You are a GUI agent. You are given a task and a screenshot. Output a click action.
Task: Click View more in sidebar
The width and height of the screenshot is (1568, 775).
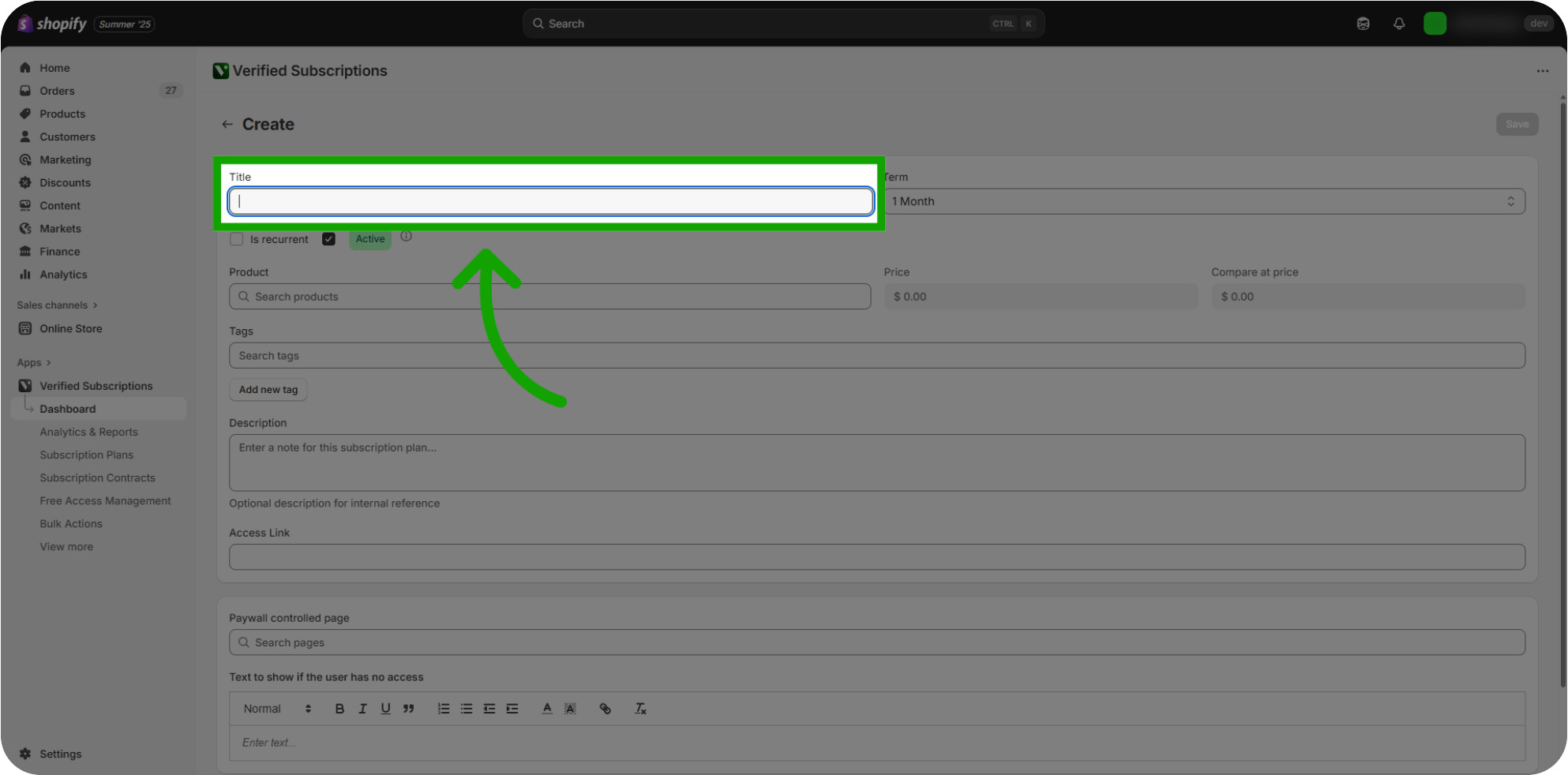point(66,546)
